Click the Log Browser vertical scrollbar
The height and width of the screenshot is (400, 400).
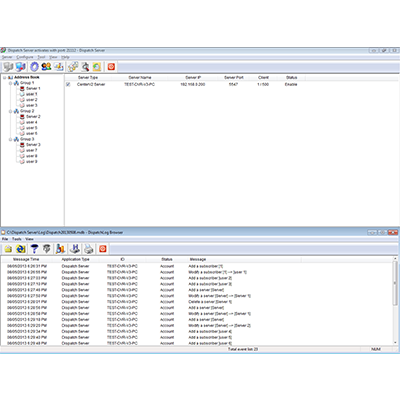(395, 301)
